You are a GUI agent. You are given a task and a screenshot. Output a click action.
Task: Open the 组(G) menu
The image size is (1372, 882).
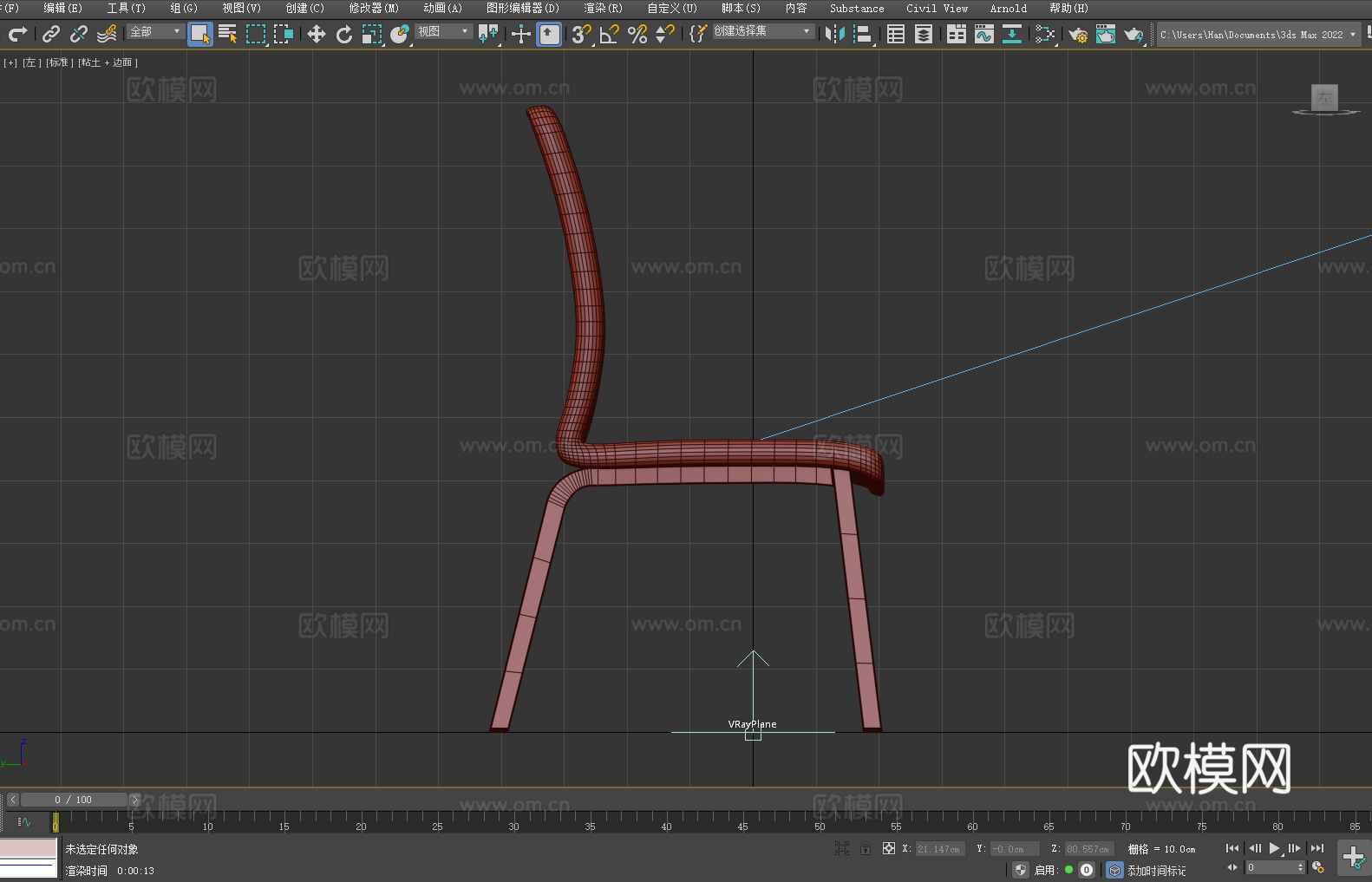click(184, 8)
